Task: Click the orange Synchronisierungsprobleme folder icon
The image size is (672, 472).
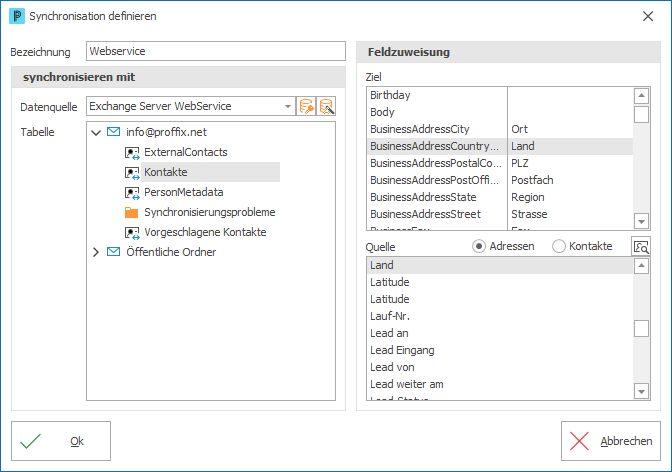Action: click(132, 212)
